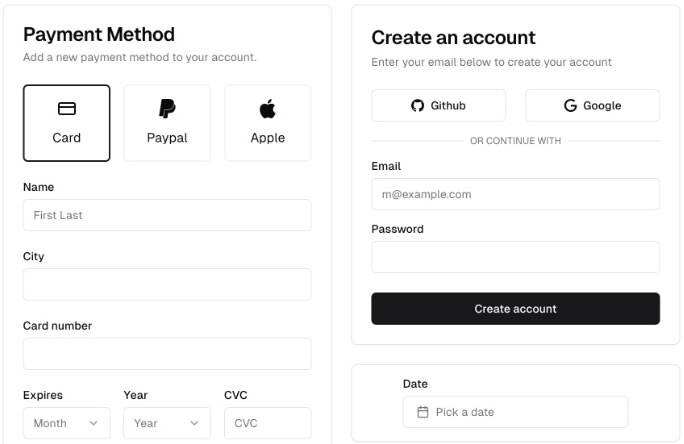Focus the Card number field
Viewport: 684px width, 444px height.
167,354
